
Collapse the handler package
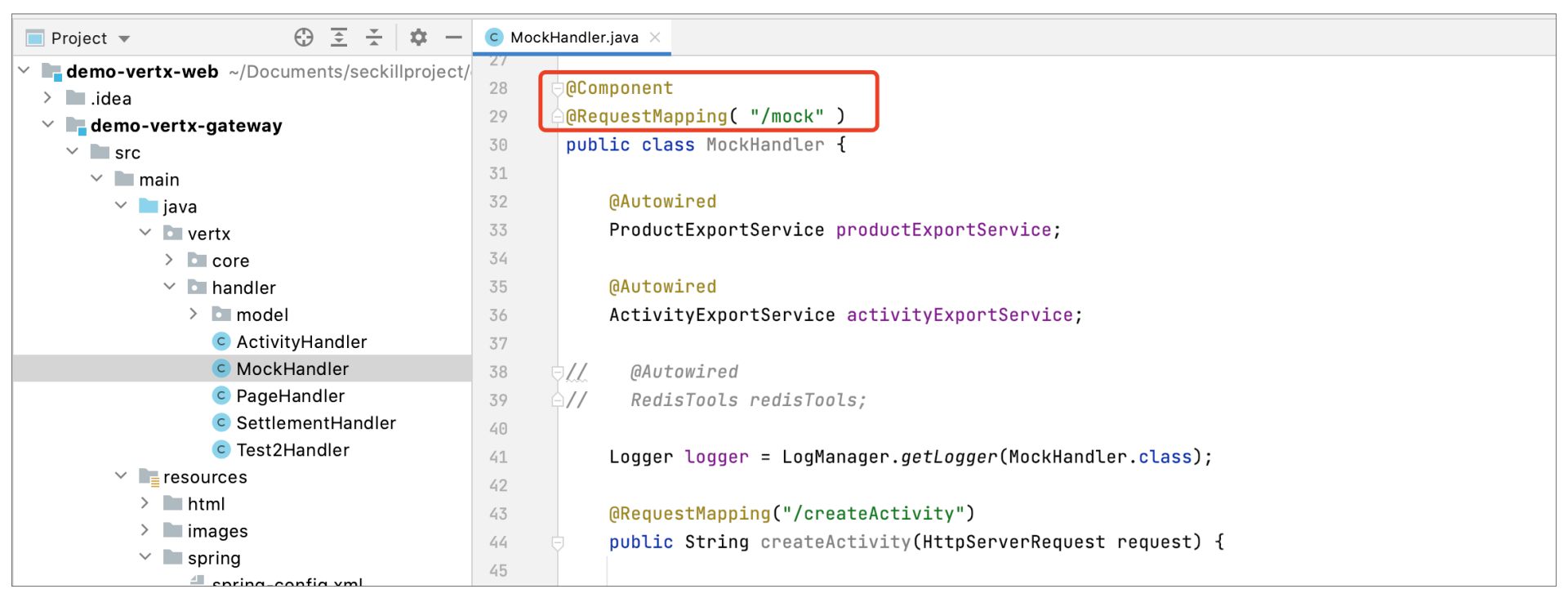170,287
